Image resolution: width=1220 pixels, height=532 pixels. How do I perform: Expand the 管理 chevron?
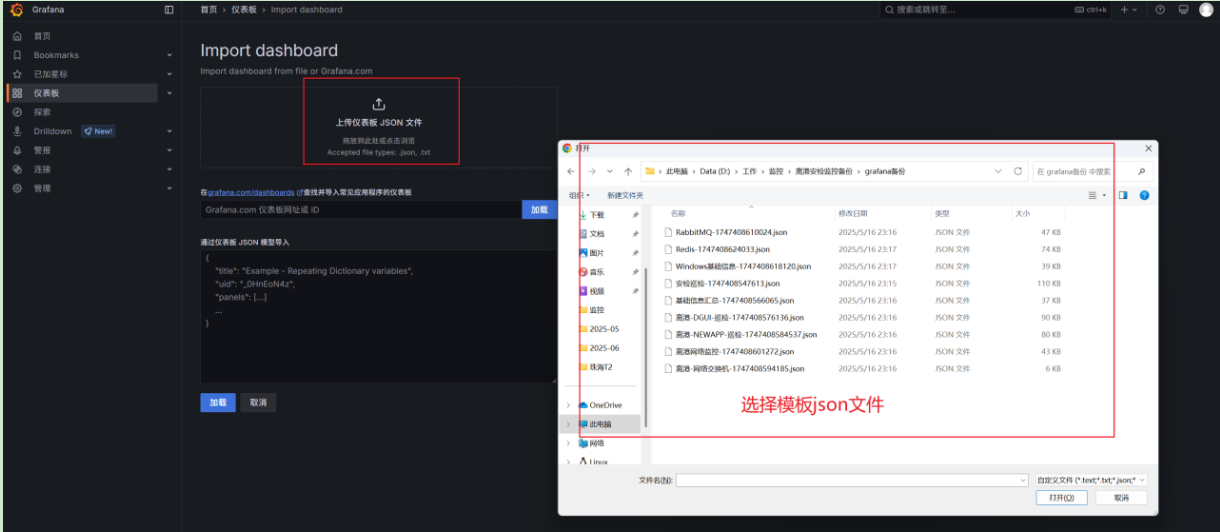coord(169,188)
